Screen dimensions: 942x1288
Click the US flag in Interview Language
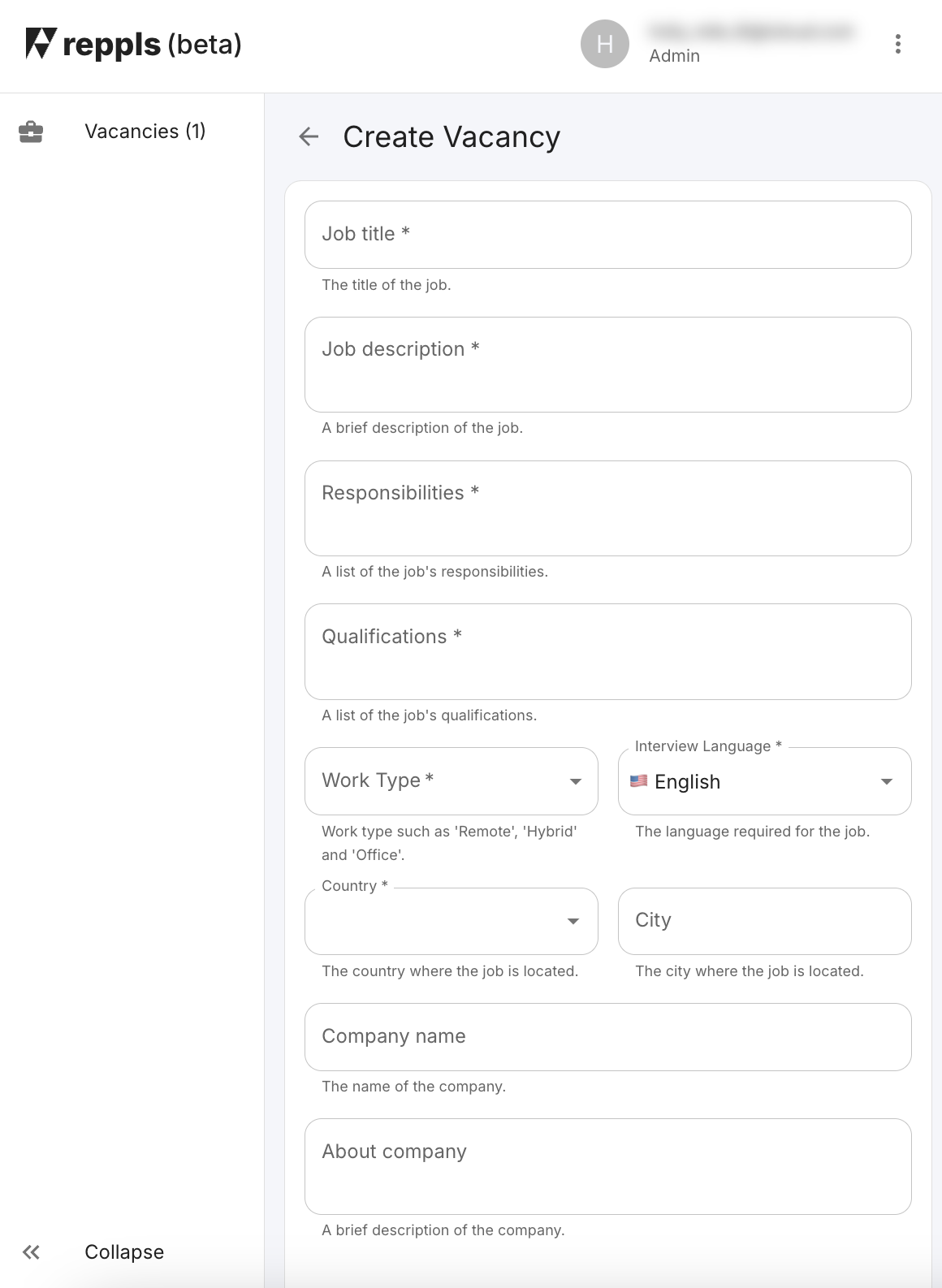pos(639,781)
